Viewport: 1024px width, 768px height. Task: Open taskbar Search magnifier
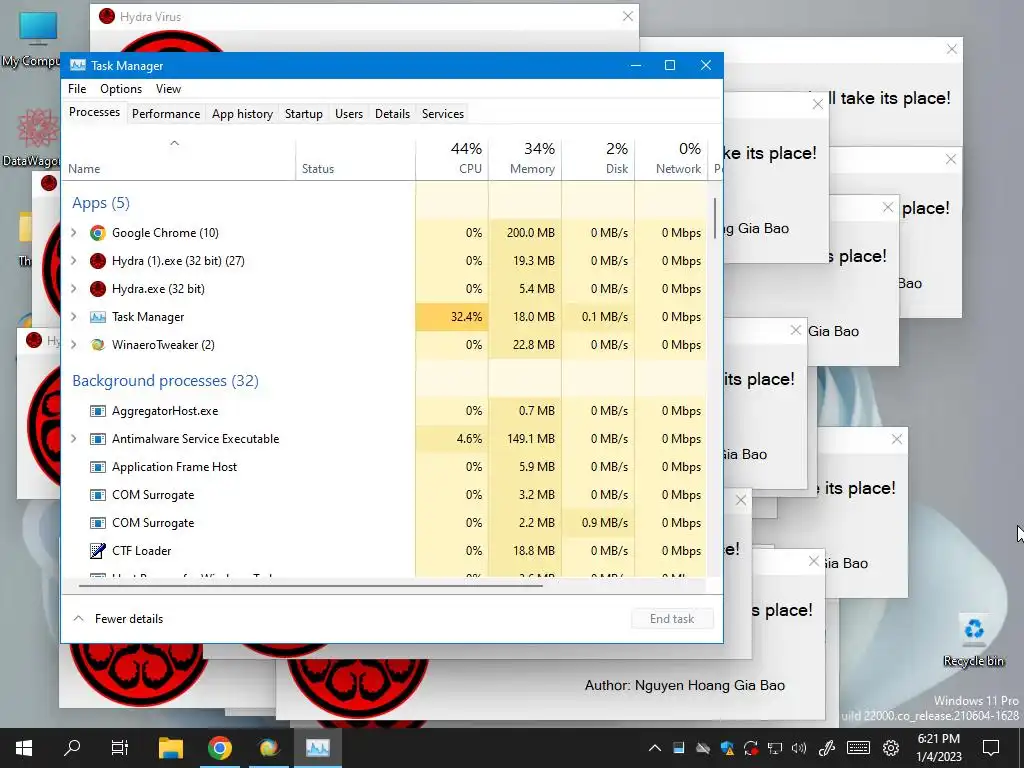72,748
